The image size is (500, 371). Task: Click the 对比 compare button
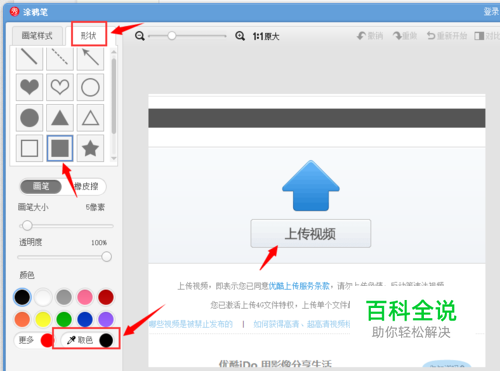487,36
